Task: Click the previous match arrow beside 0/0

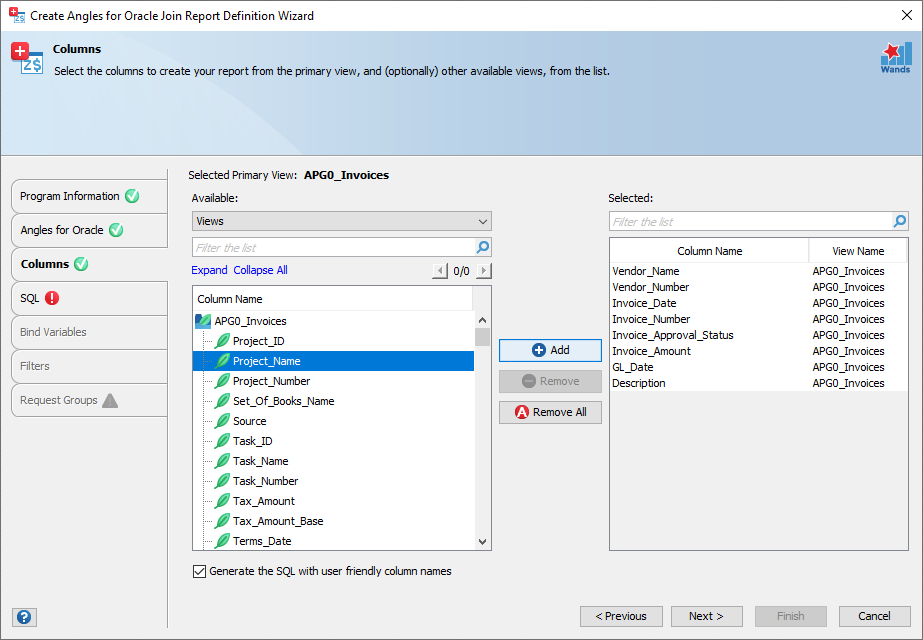Action: [440, 271]
